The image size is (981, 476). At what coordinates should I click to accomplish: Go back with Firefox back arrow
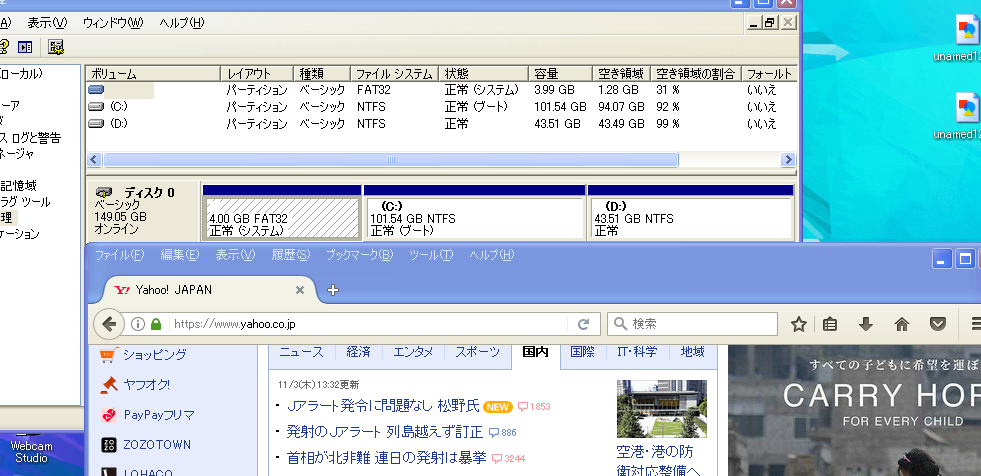click(x=109, y=324)
